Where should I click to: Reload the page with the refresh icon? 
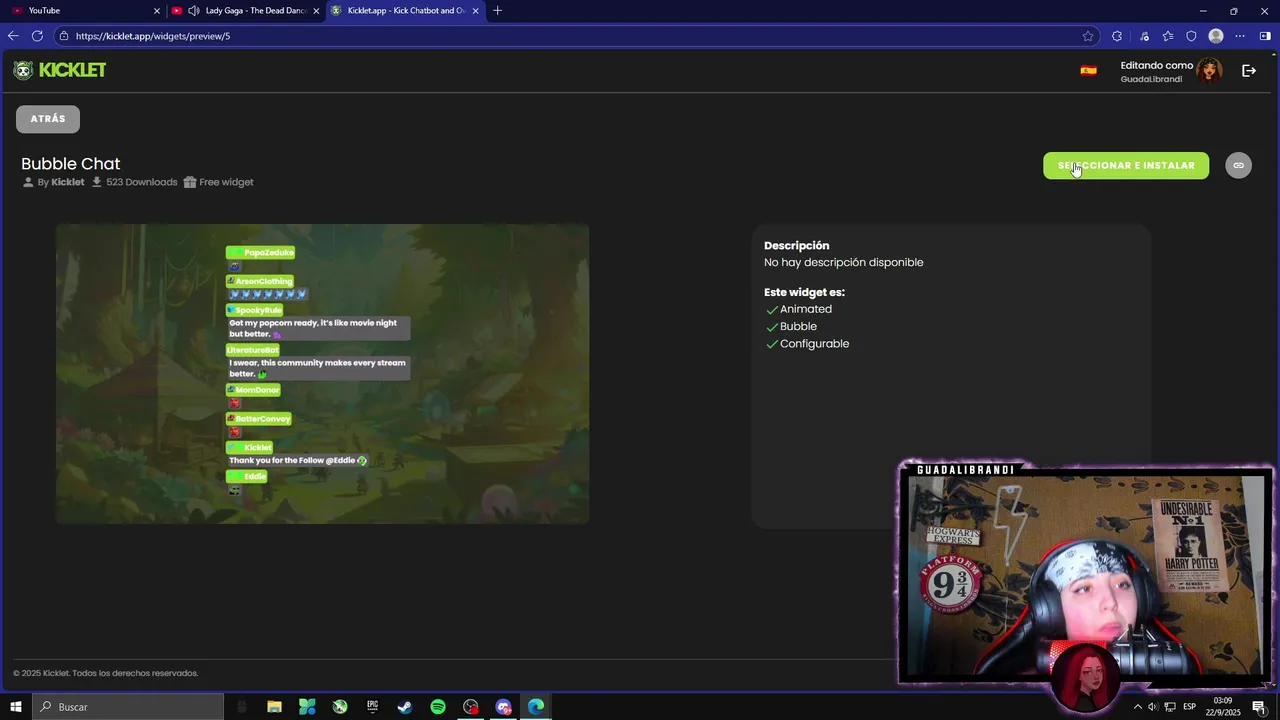(37, 36)
